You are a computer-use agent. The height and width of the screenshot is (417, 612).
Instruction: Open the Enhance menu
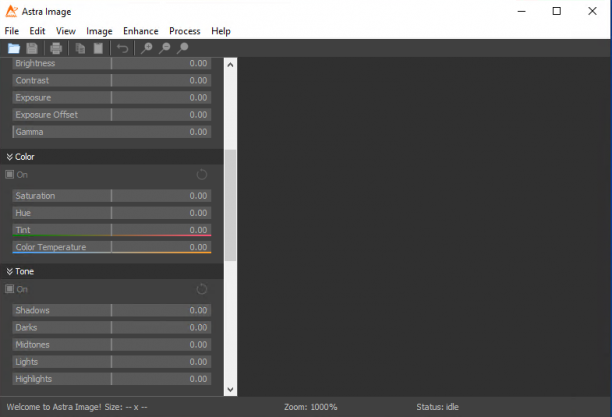(x=141, y=31)
